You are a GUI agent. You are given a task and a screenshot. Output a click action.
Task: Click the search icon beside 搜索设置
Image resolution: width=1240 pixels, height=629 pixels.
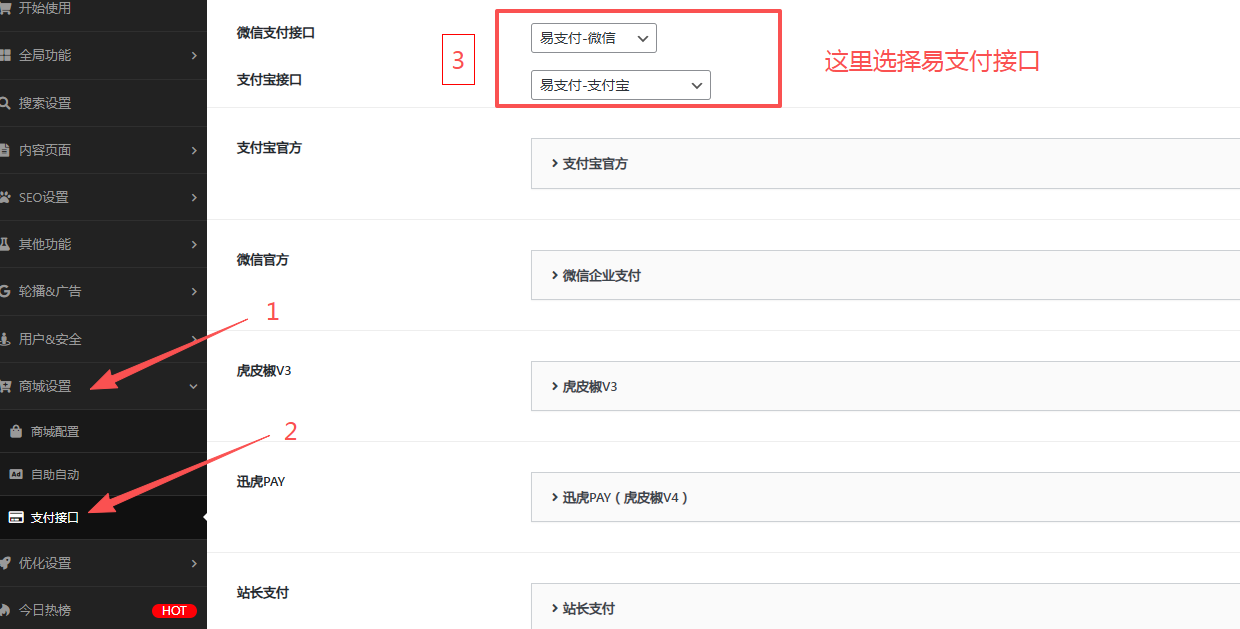point(5,103)
